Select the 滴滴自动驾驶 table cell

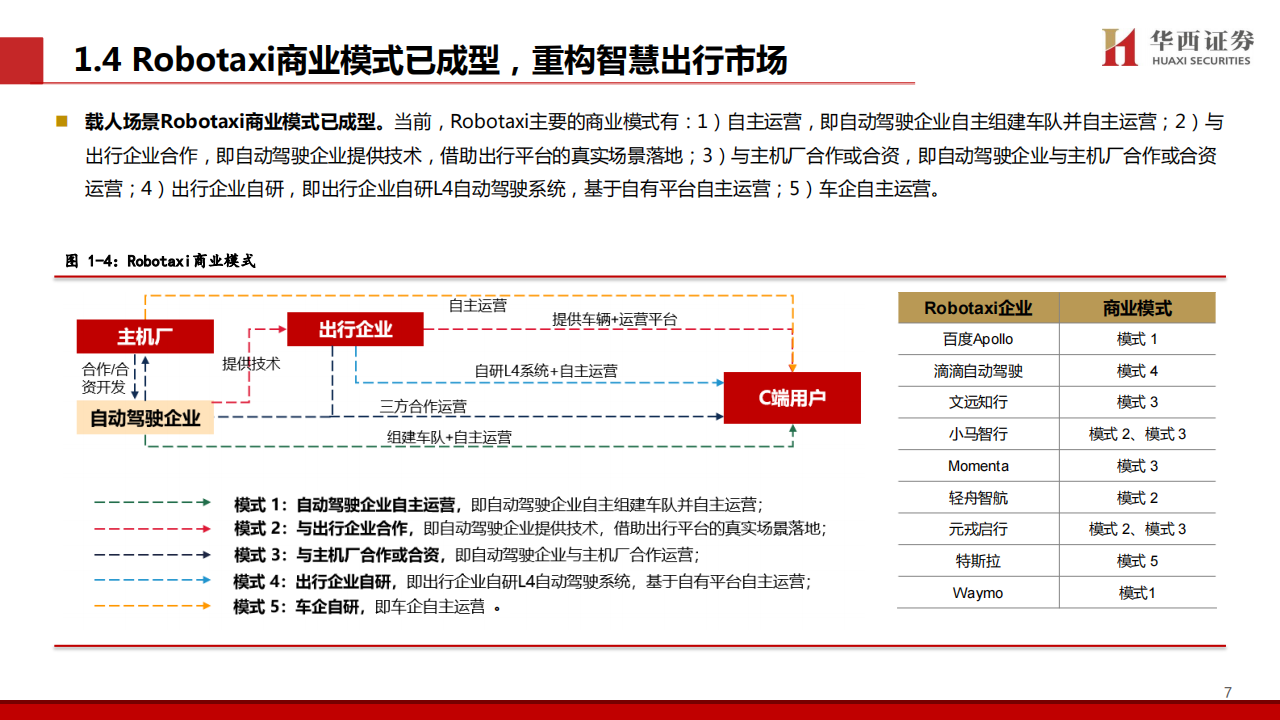point(978,371)
